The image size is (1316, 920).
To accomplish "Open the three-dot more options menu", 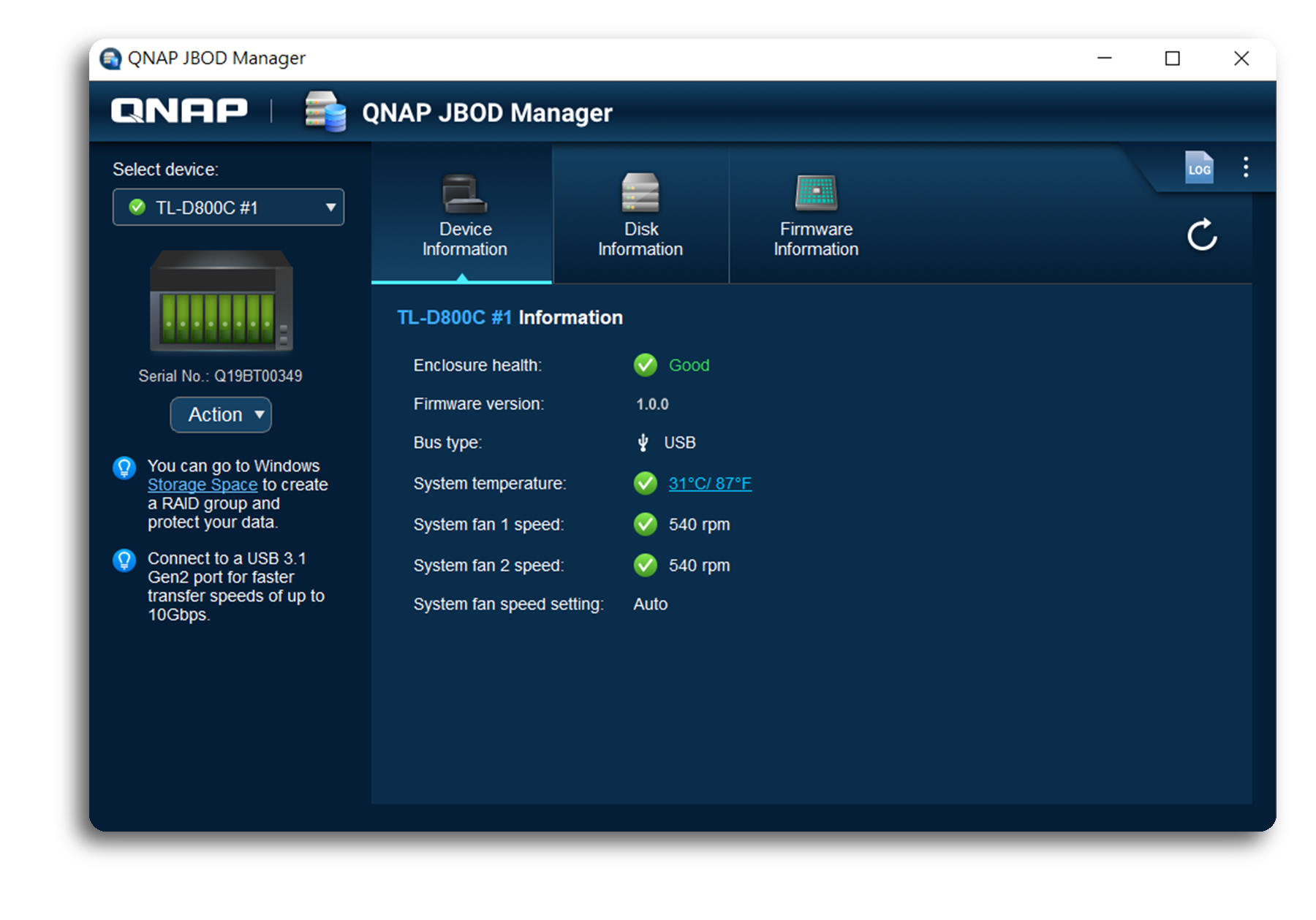I will (1246, 167).
